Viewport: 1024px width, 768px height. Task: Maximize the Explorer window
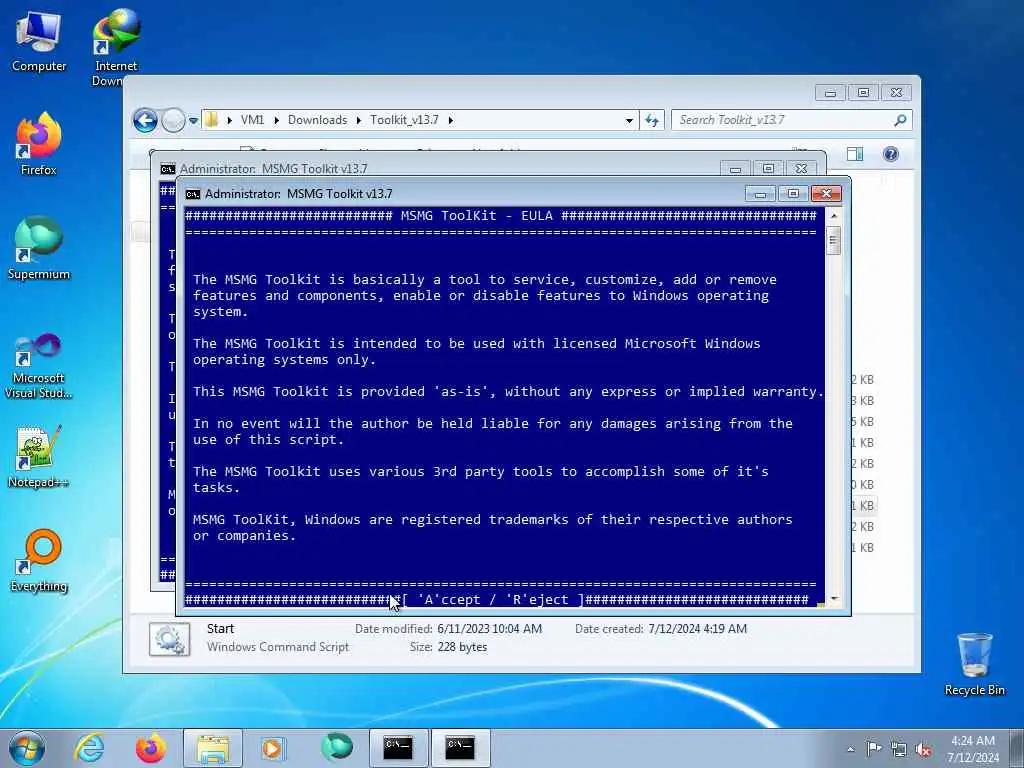(x=863, y=93)
